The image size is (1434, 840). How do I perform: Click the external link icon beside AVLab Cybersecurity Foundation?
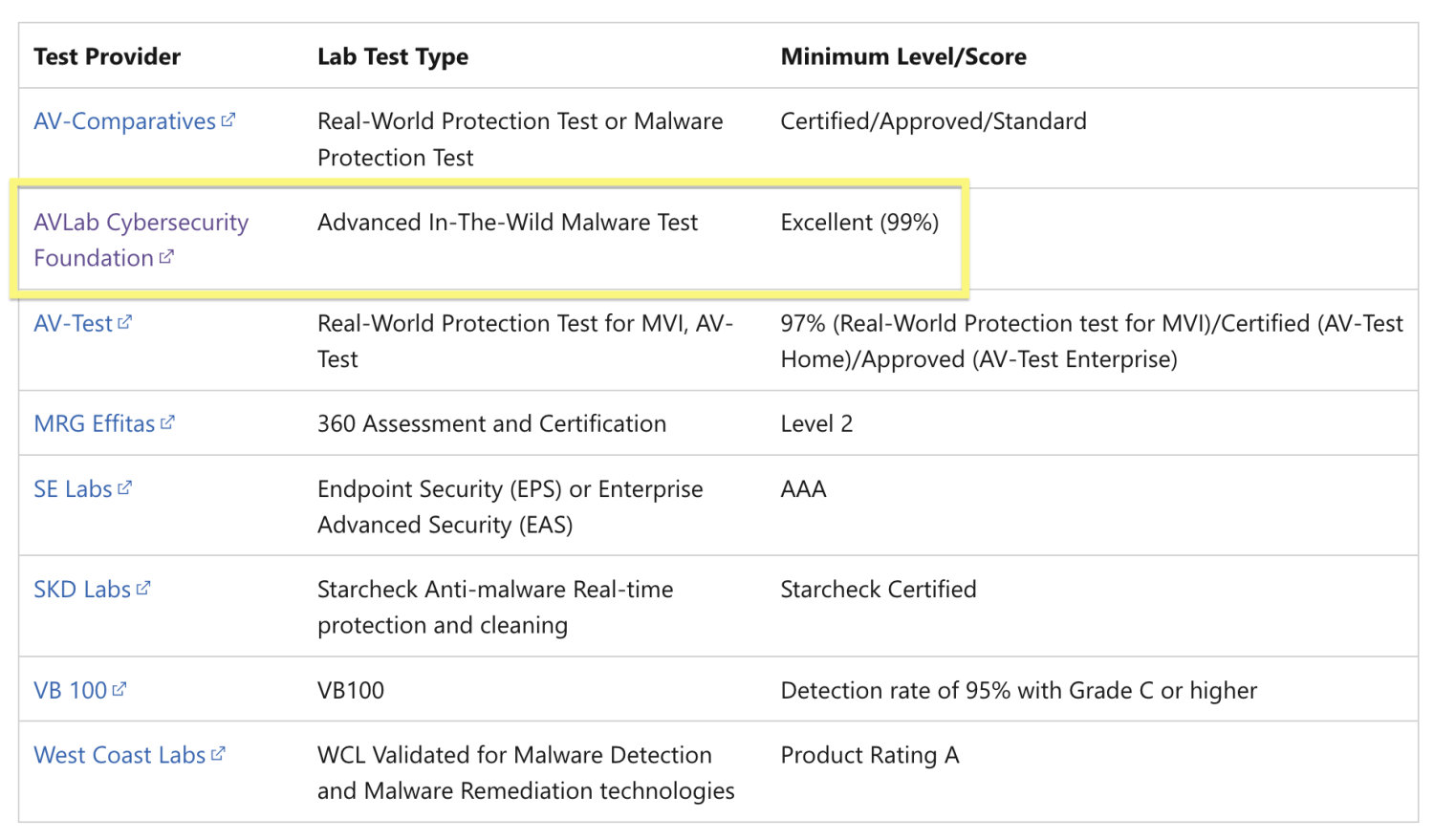[168, 258]
